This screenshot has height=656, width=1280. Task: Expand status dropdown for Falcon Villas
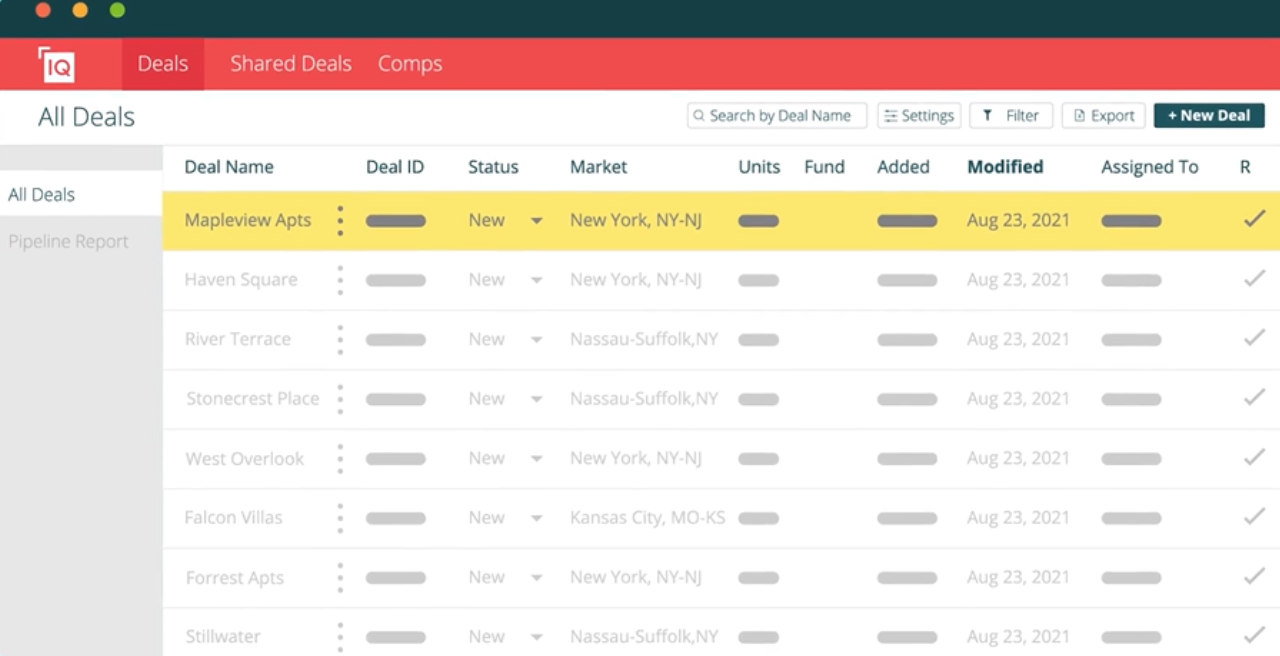click(536, 519)
